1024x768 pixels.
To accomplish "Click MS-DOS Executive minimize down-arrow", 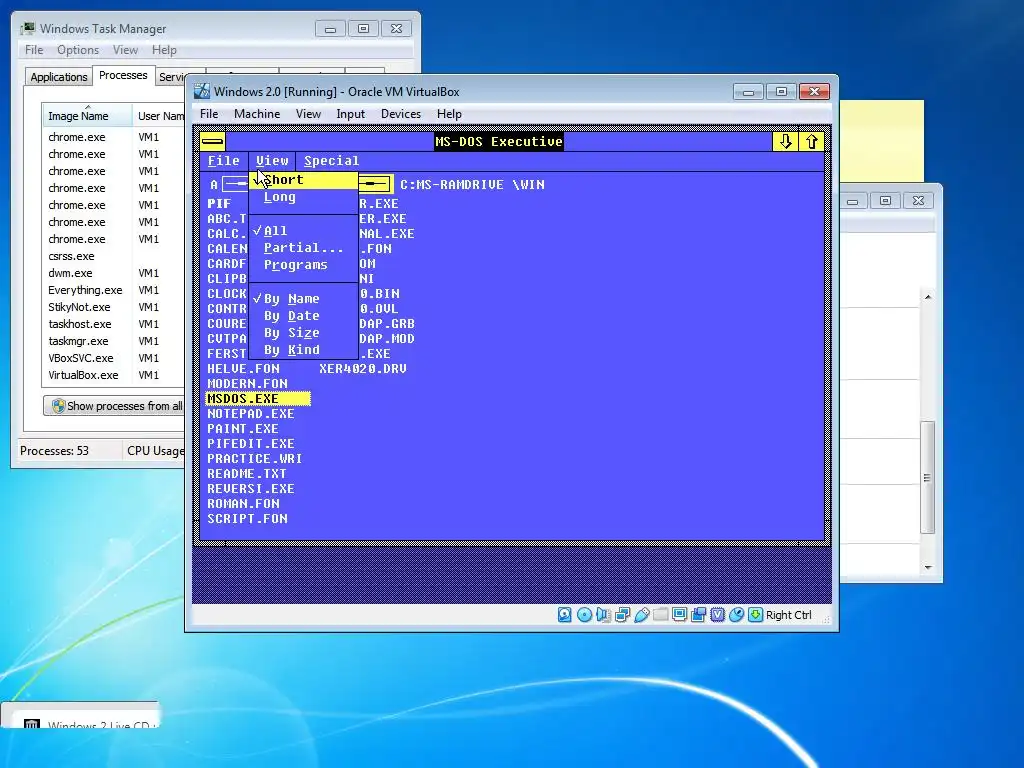I will click(786, 141).
